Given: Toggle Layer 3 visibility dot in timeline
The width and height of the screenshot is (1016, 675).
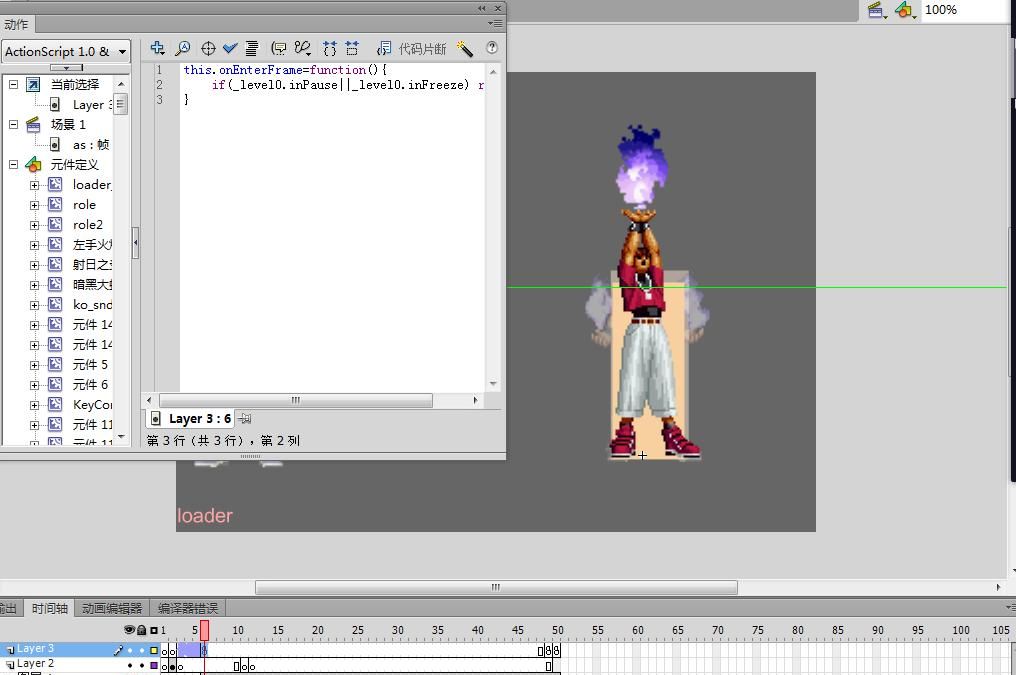Looking at the screenshot, I should pyautogui.click(x=130, y=650).
